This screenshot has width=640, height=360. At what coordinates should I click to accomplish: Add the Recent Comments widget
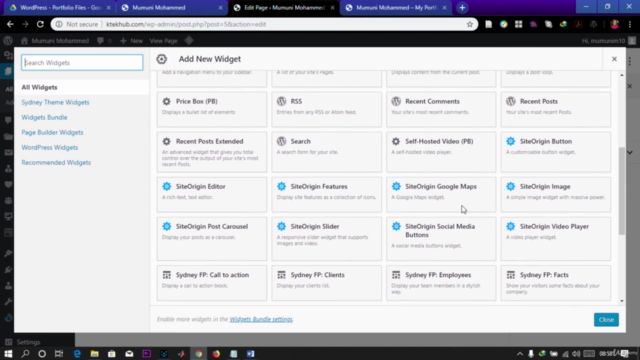[x=441, y=109]
